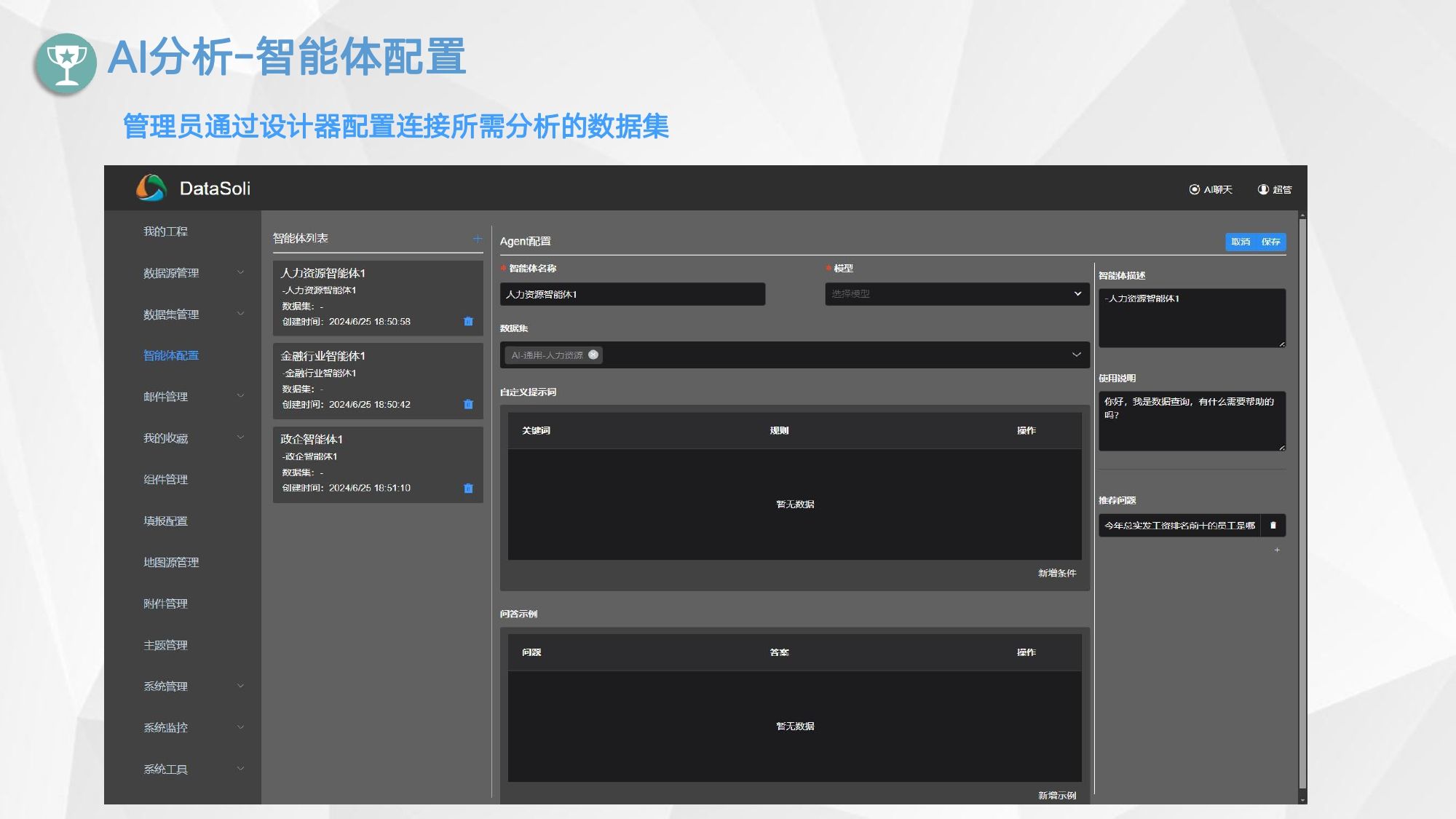Viewport: 1456px width, 819px height.
Task: Add new agent with plus icon in 智能体列表
Action: (x=478, y=238)
